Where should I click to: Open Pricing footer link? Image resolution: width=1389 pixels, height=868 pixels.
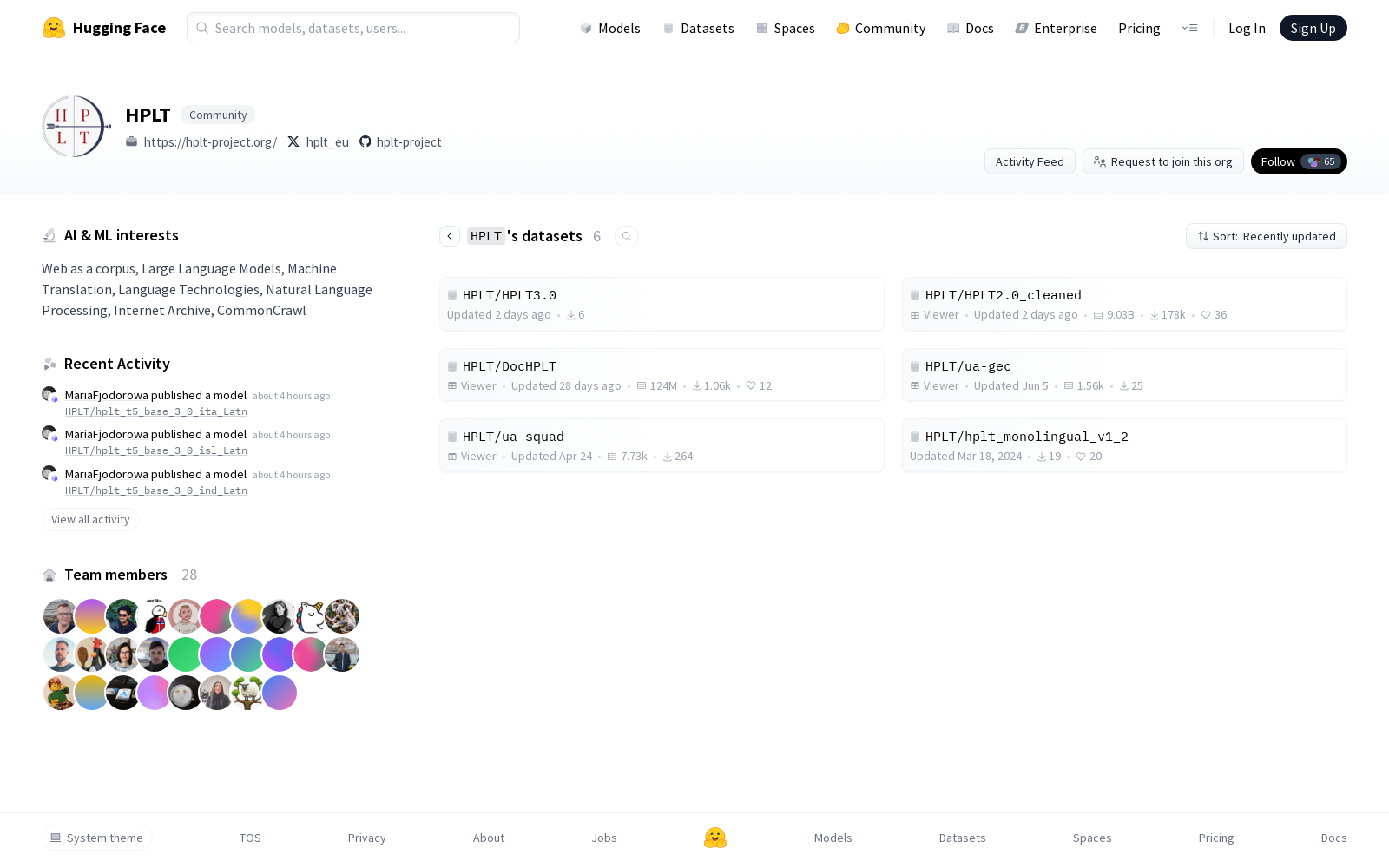click(1216, 838)
